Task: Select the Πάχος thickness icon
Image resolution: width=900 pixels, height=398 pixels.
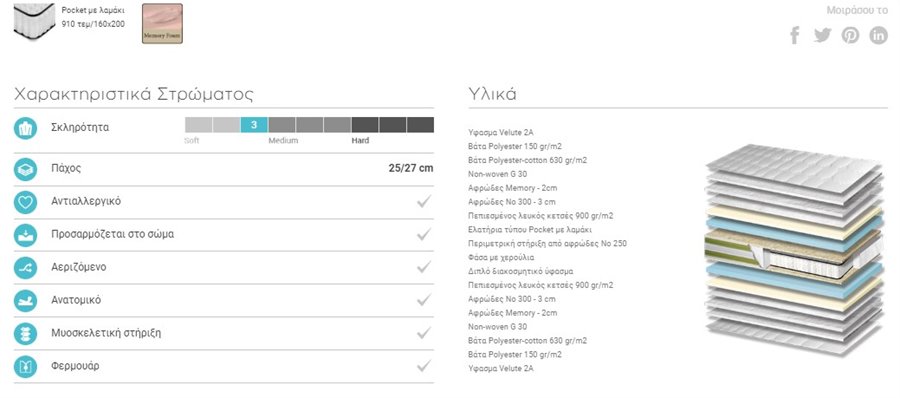Action: coord(25,169)
